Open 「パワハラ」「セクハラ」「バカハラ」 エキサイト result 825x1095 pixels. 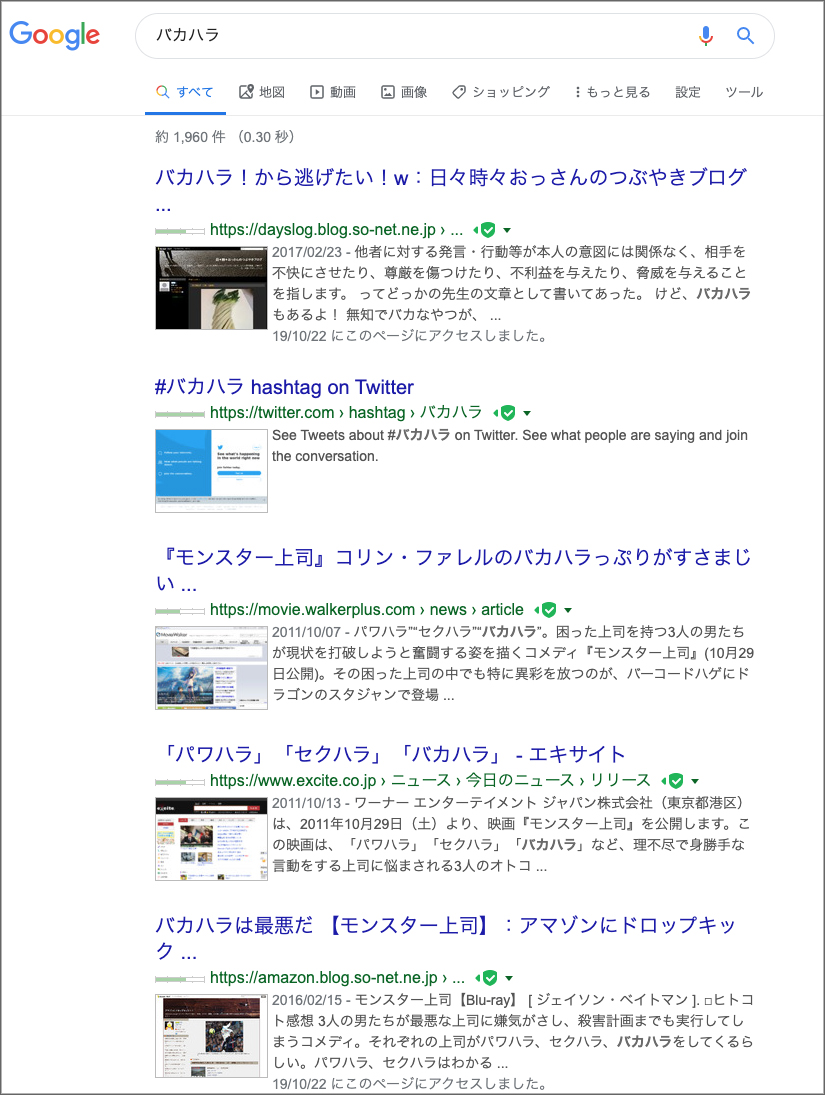pyautogui.click(x=393, y=754)
